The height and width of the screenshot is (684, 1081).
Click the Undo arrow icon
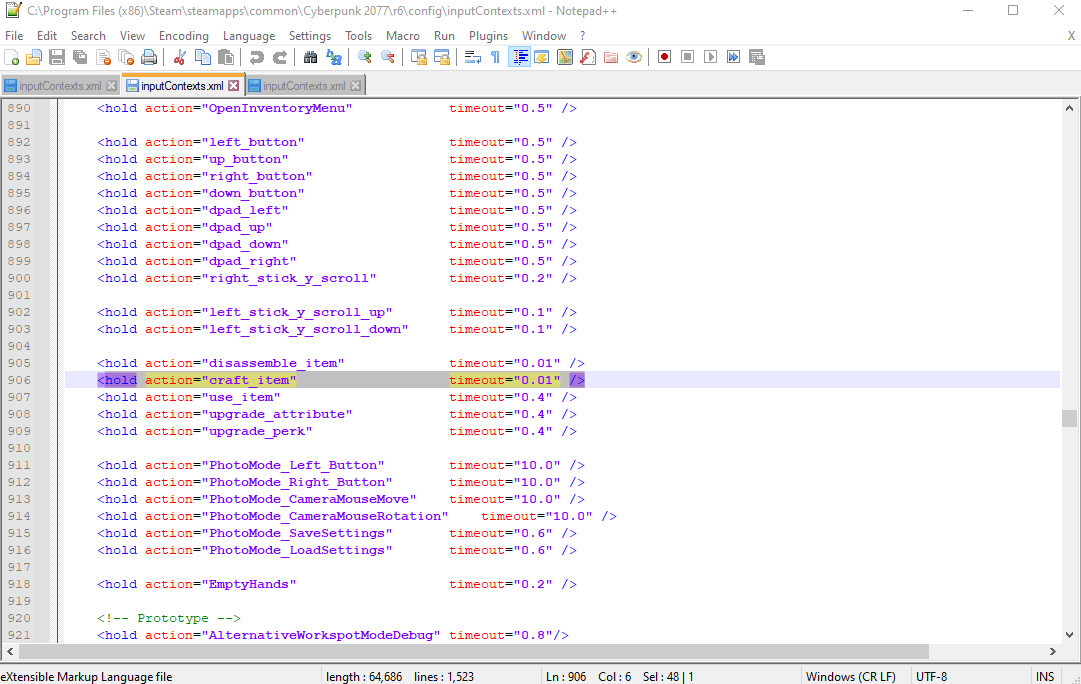tap(257, 57)
